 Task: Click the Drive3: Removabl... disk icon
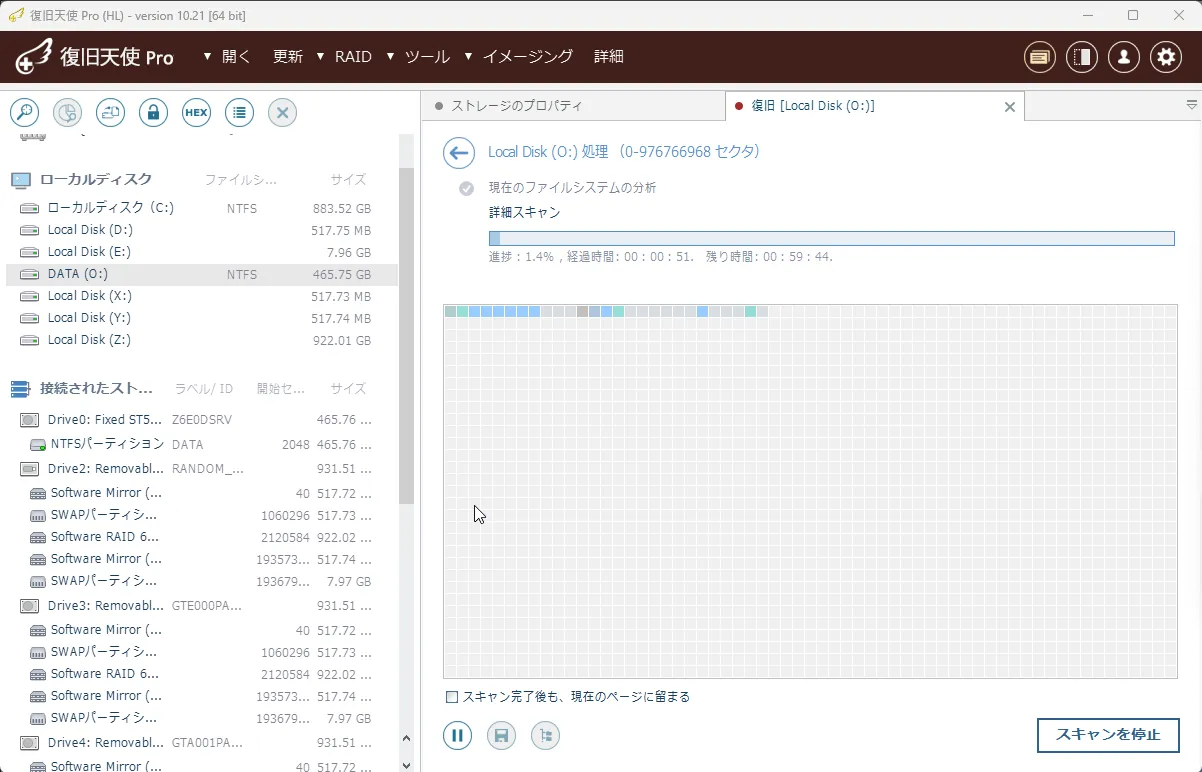tap(30, 606)
